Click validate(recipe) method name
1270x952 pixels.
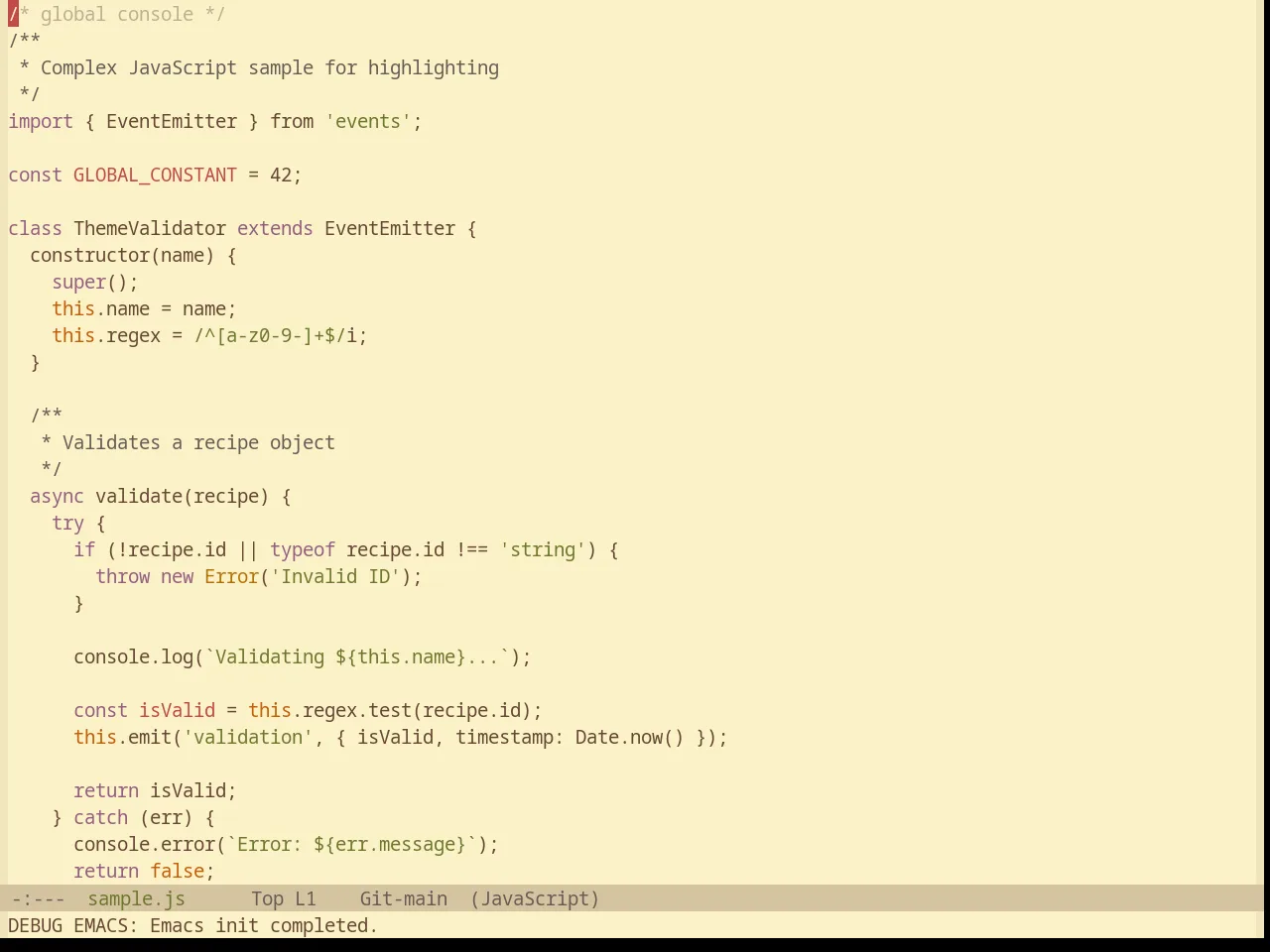coord(182,496)
